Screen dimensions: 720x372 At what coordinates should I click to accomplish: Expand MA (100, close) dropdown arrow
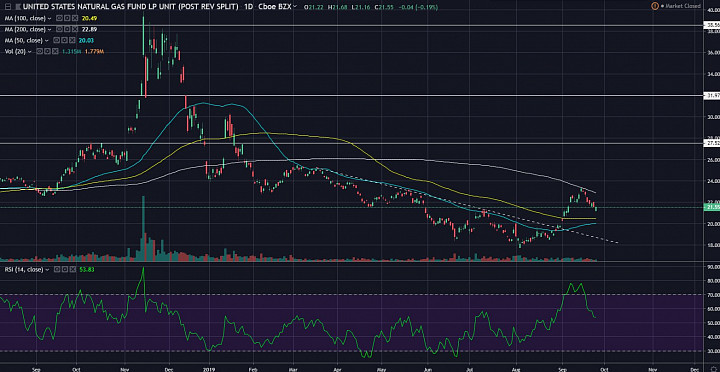click(x=50, y=18)
